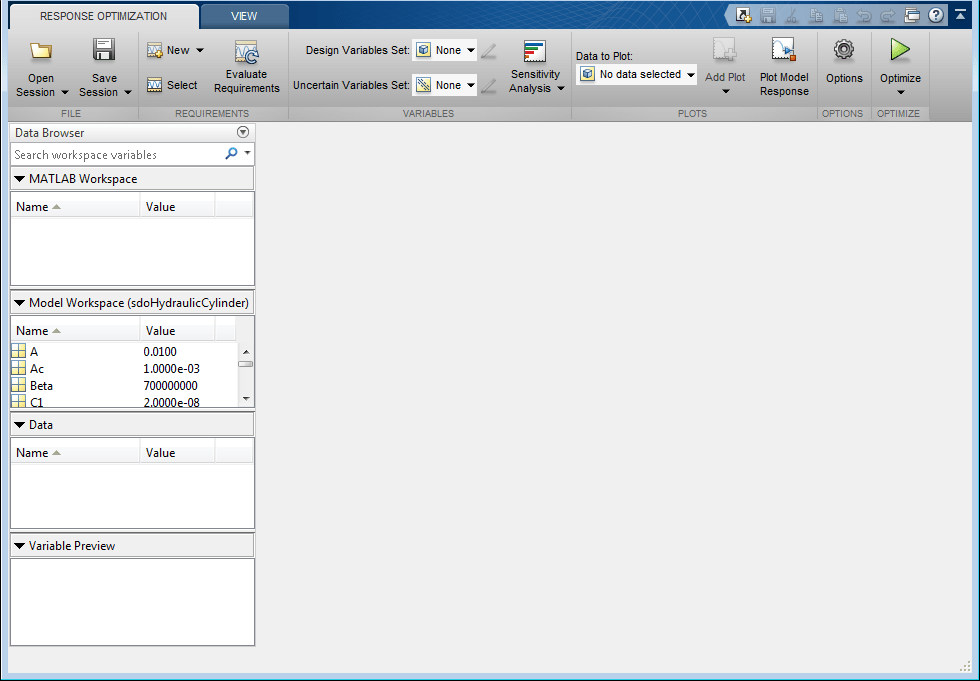Open the search options arrow beside the magnifier
The height and width of the screenshot is (681, 980).
point(248,152)
